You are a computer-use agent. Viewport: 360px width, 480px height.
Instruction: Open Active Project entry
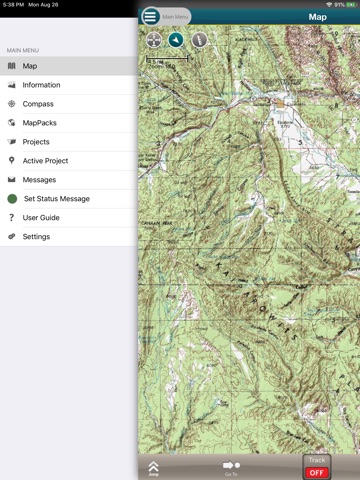click(x=69, y=161)
